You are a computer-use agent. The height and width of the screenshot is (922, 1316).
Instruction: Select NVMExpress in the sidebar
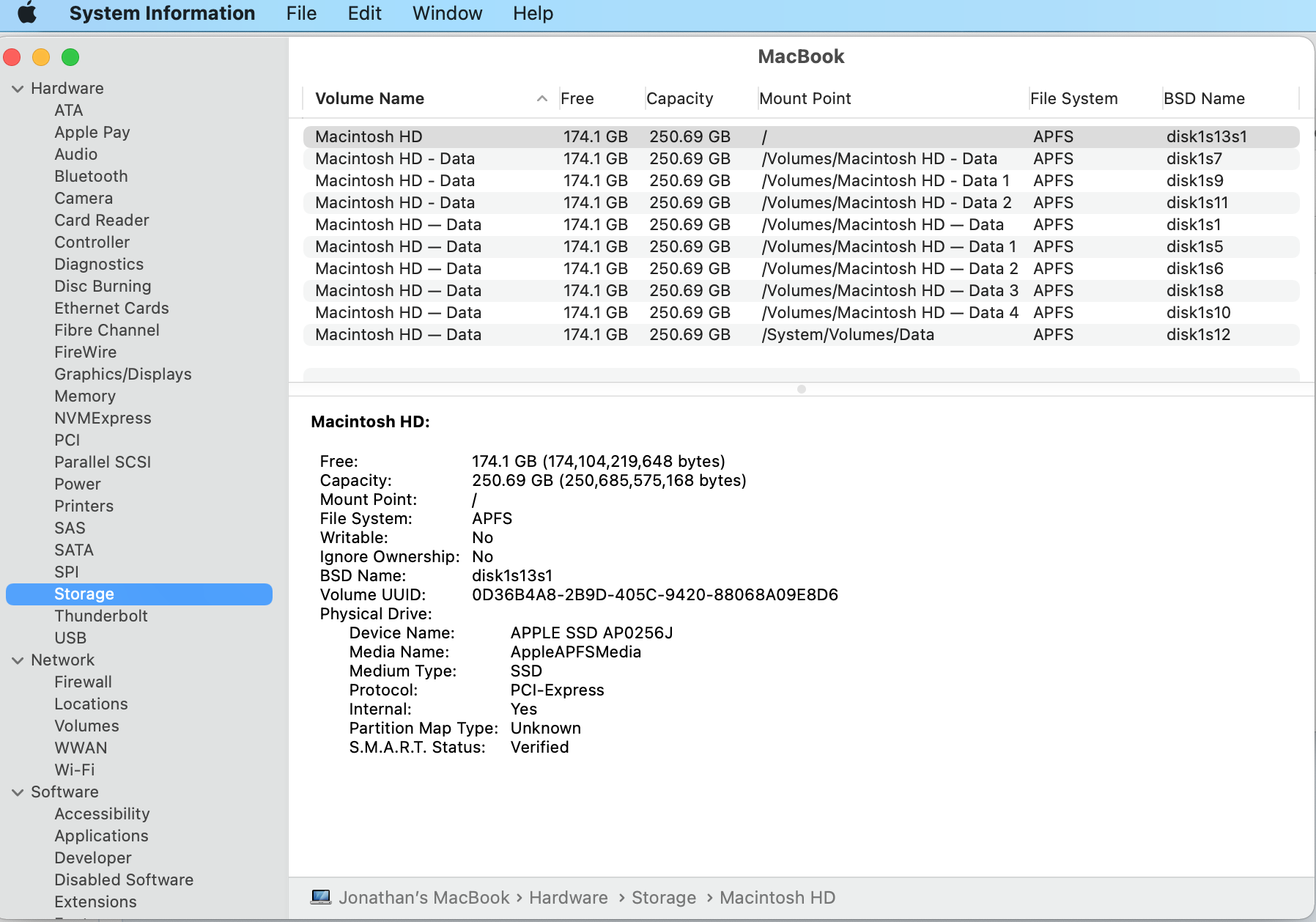tap(103, 418)
